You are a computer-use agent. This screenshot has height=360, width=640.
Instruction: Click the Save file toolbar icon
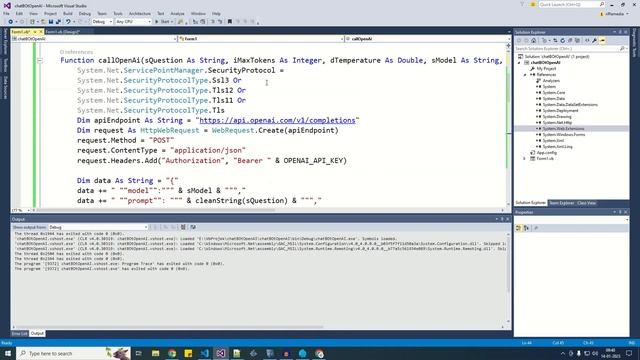pyautogui.click(x=51, y=22)
